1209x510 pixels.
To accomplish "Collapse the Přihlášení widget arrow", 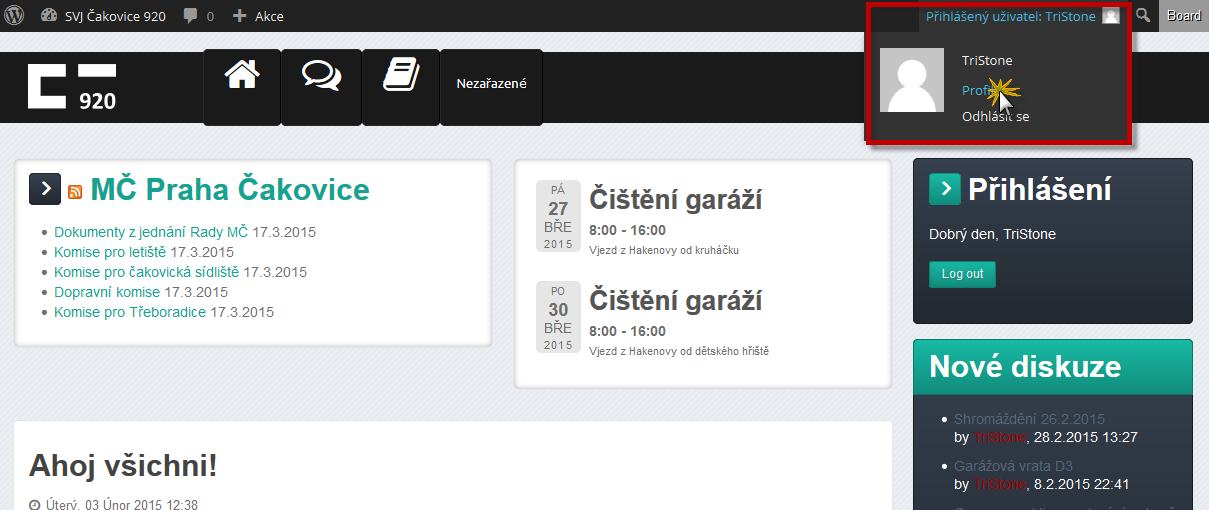I will click(x=945, y=189).
